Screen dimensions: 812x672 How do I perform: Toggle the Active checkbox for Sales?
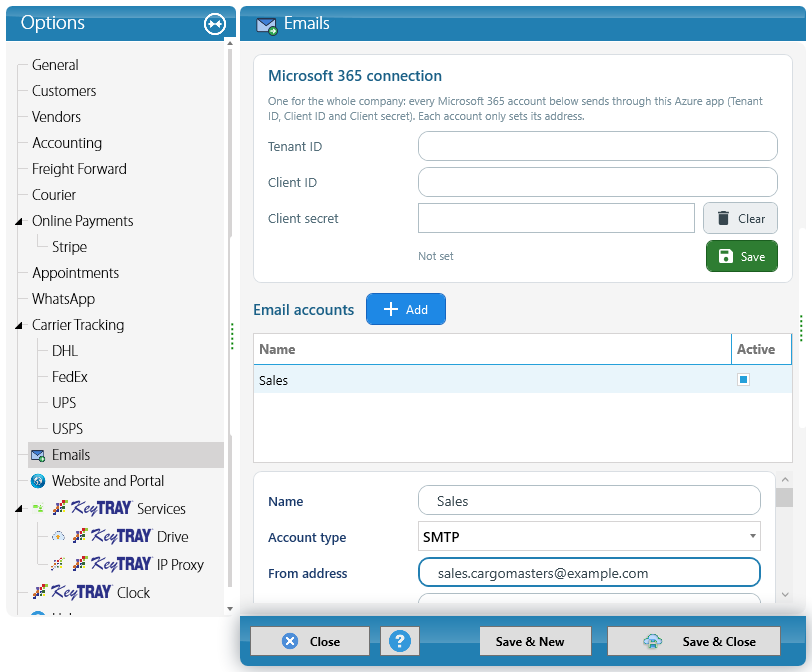pyautogui.click(x=743, y=379)
